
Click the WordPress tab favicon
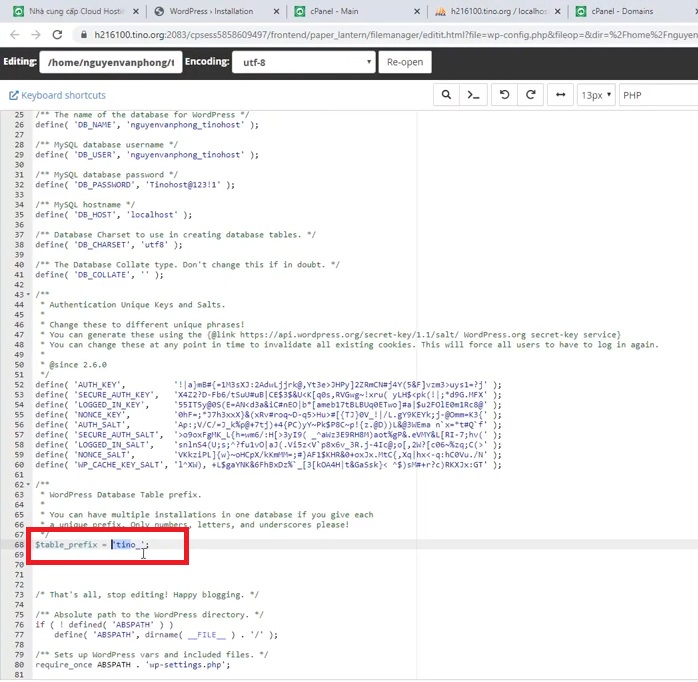[x=159, y=11]
